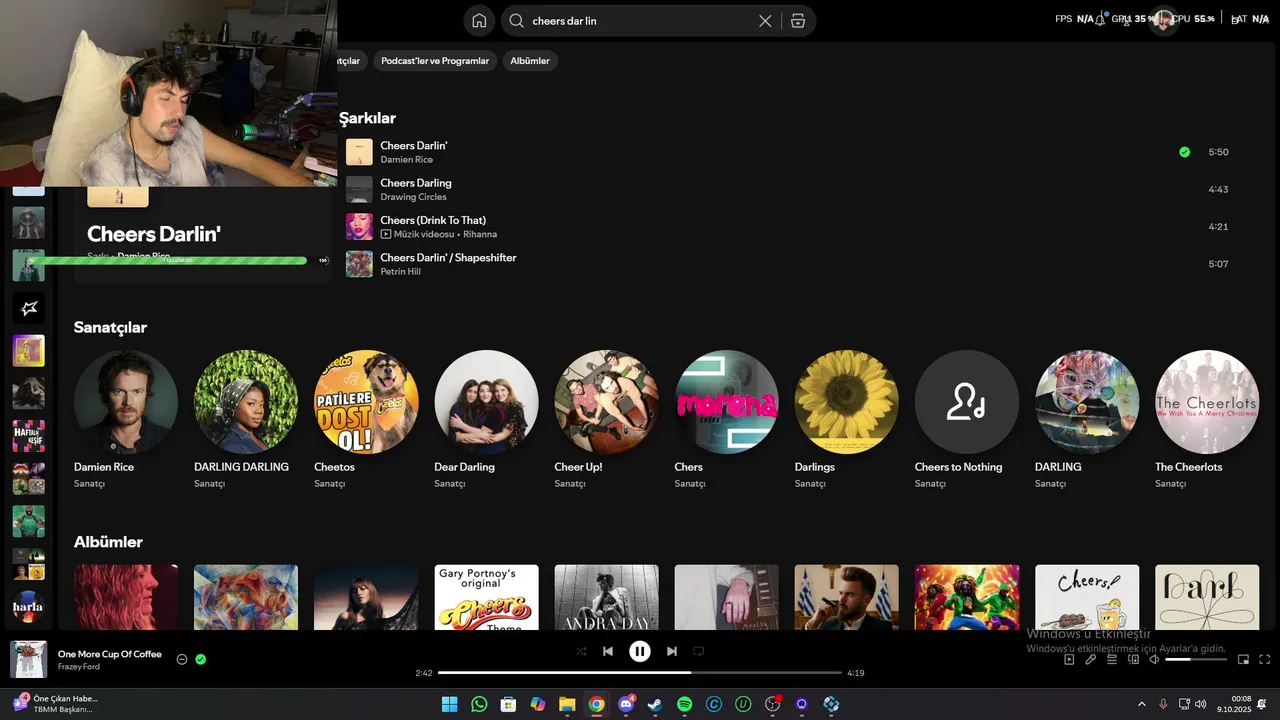Pause the current playback

click(x=640, y=651)
